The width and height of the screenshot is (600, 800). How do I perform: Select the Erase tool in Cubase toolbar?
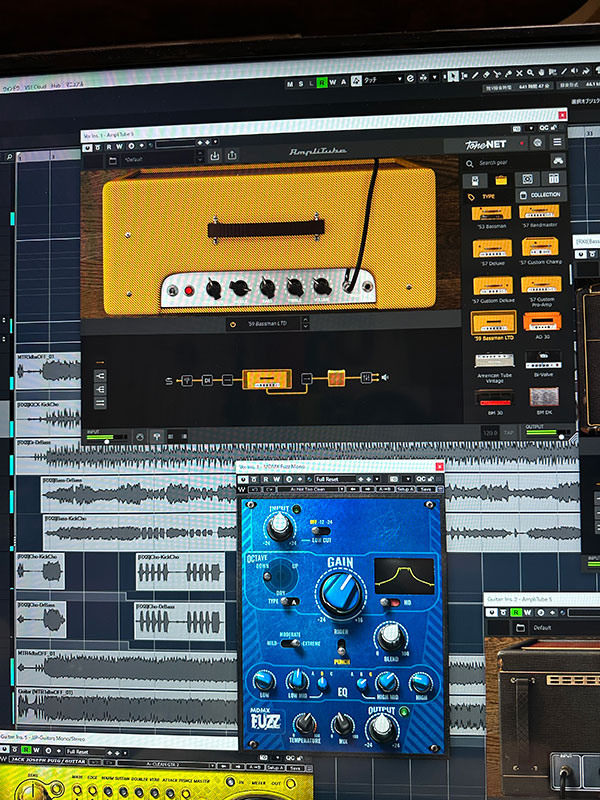point(486,74)
